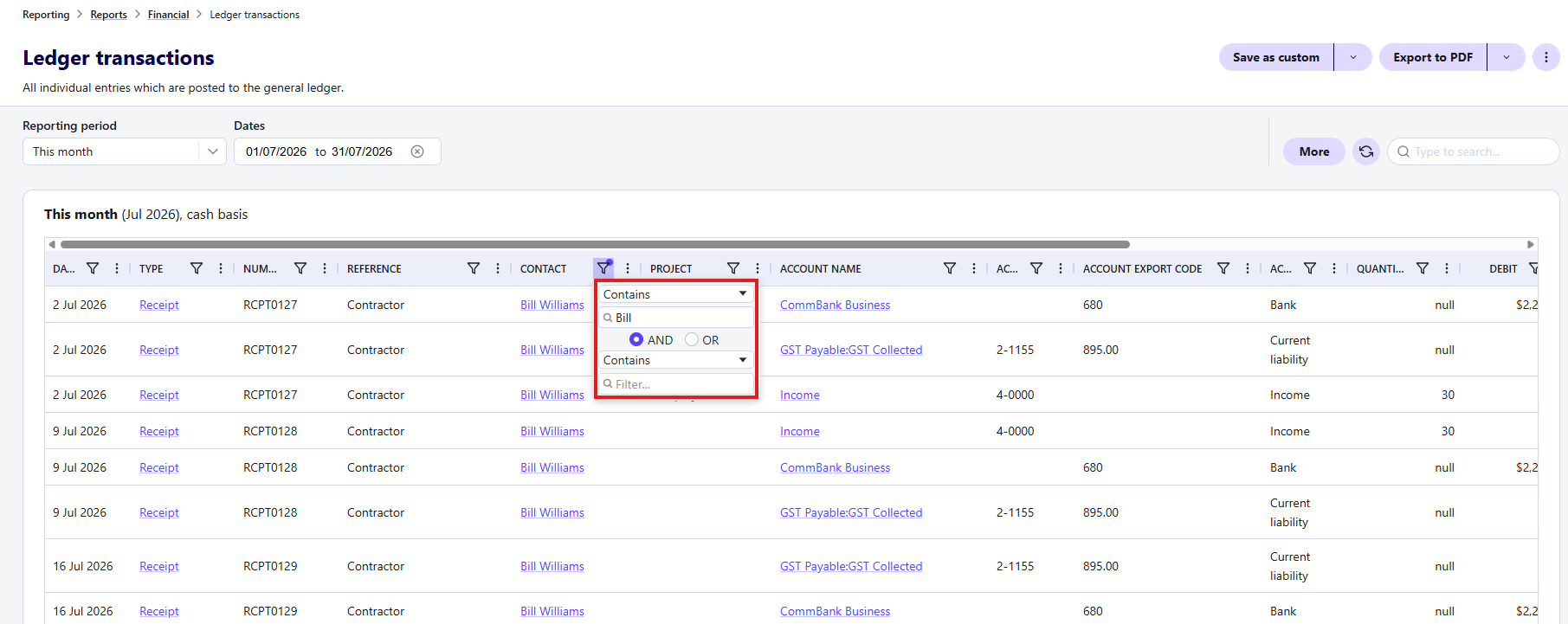
Task: Open the filter for the TYPE column
Action: click(x=197, y=268)
